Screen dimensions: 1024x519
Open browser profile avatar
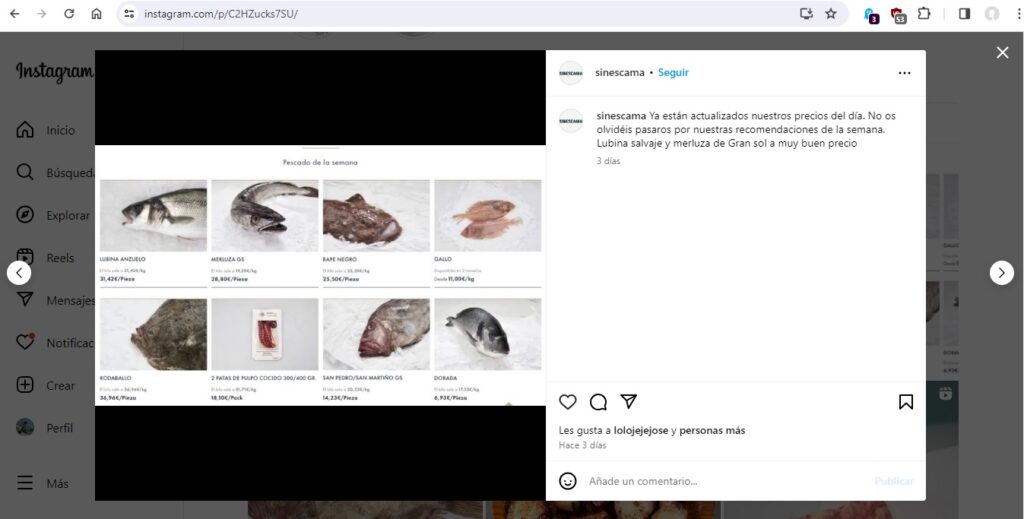(991, 14)
